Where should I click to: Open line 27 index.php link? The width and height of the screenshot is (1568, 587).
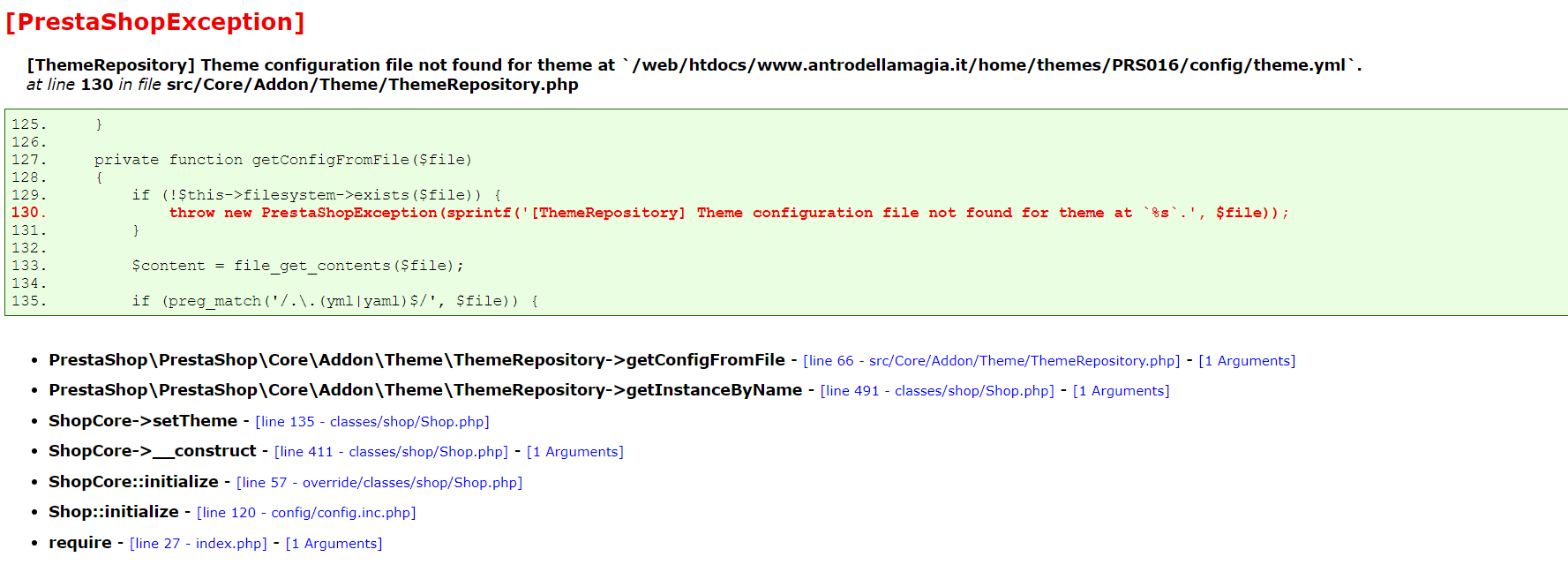click(x=199, y=543)
